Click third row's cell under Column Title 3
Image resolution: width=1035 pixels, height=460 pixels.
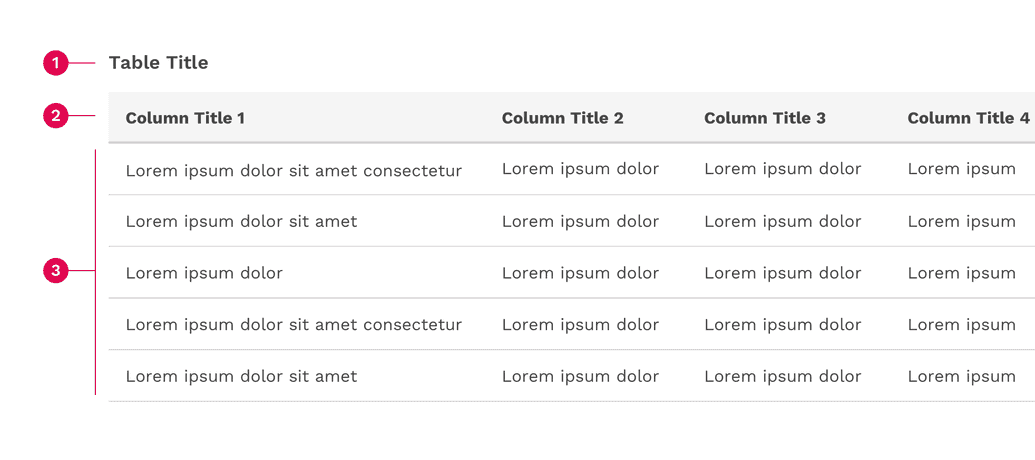782,273
